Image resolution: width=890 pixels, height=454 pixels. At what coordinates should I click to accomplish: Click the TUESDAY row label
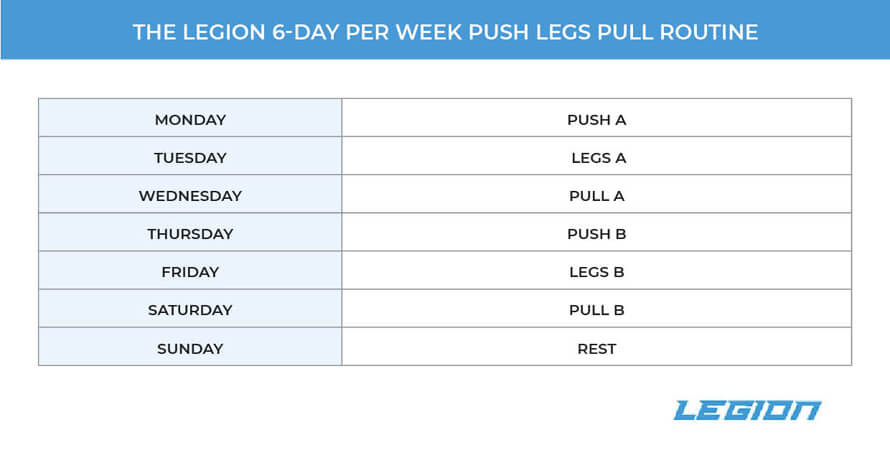tap(190, 158)
